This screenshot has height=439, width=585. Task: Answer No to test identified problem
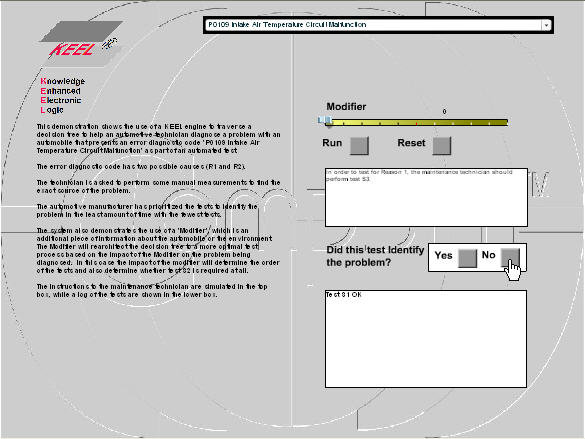[x=510, y=258]
